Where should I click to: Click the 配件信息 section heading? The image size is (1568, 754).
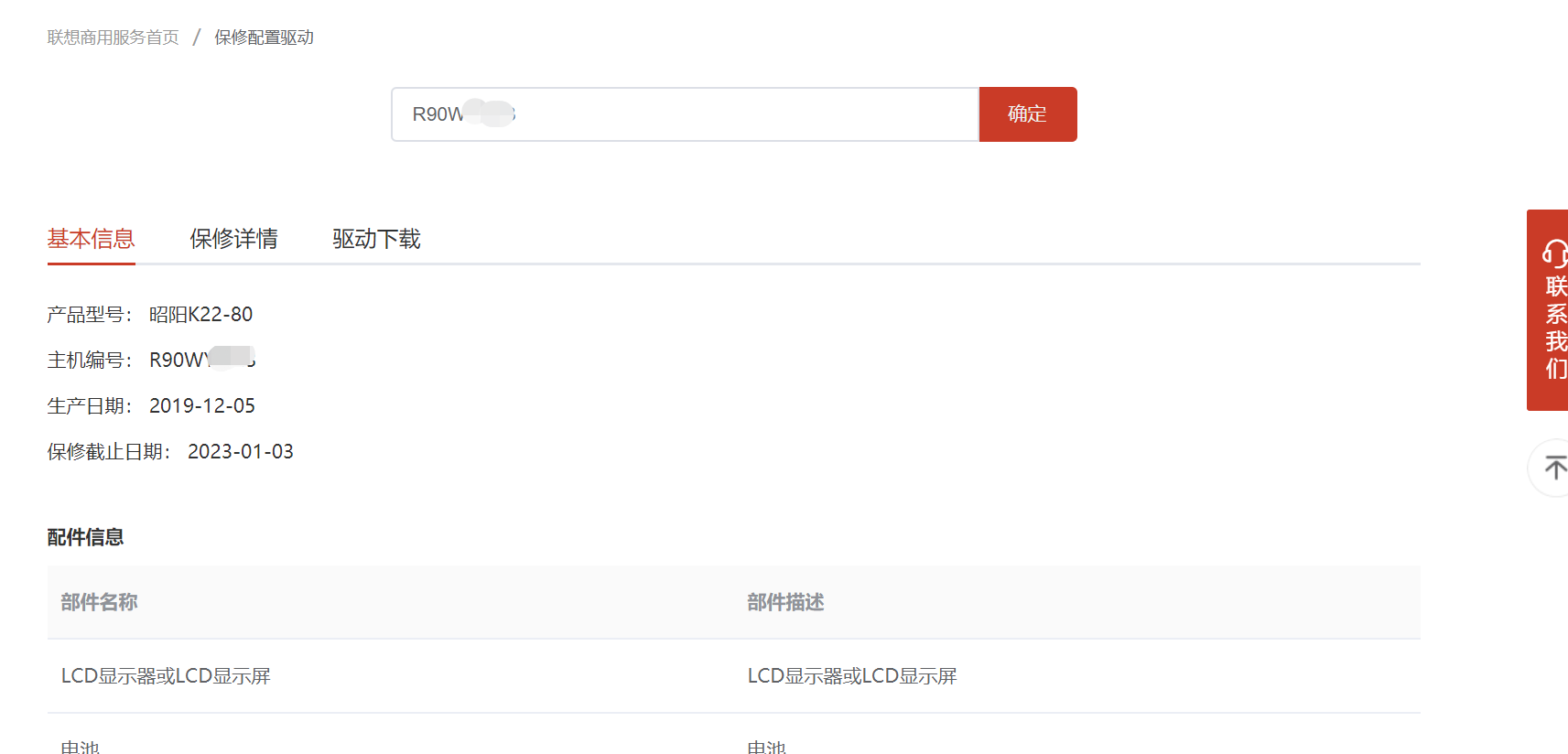(x=85, y=537)
